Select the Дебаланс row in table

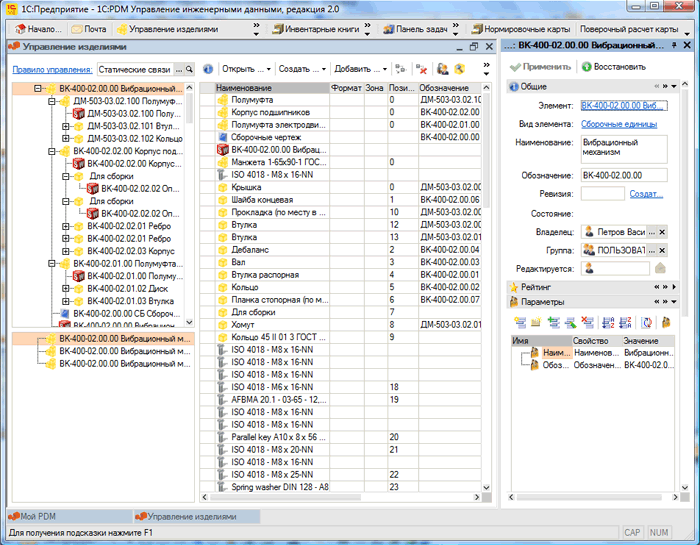pyautogui.click(x=340, y=250)
